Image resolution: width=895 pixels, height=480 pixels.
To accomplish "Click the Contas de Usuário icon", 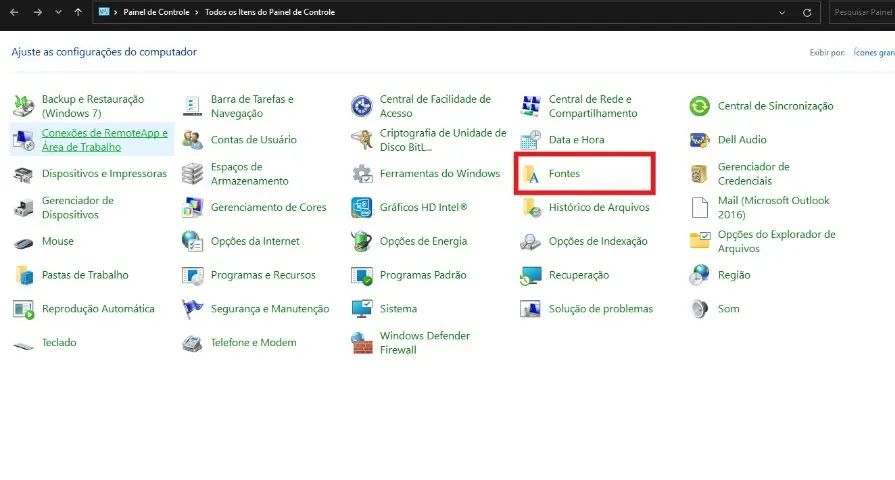I will (x=192, y=140).
